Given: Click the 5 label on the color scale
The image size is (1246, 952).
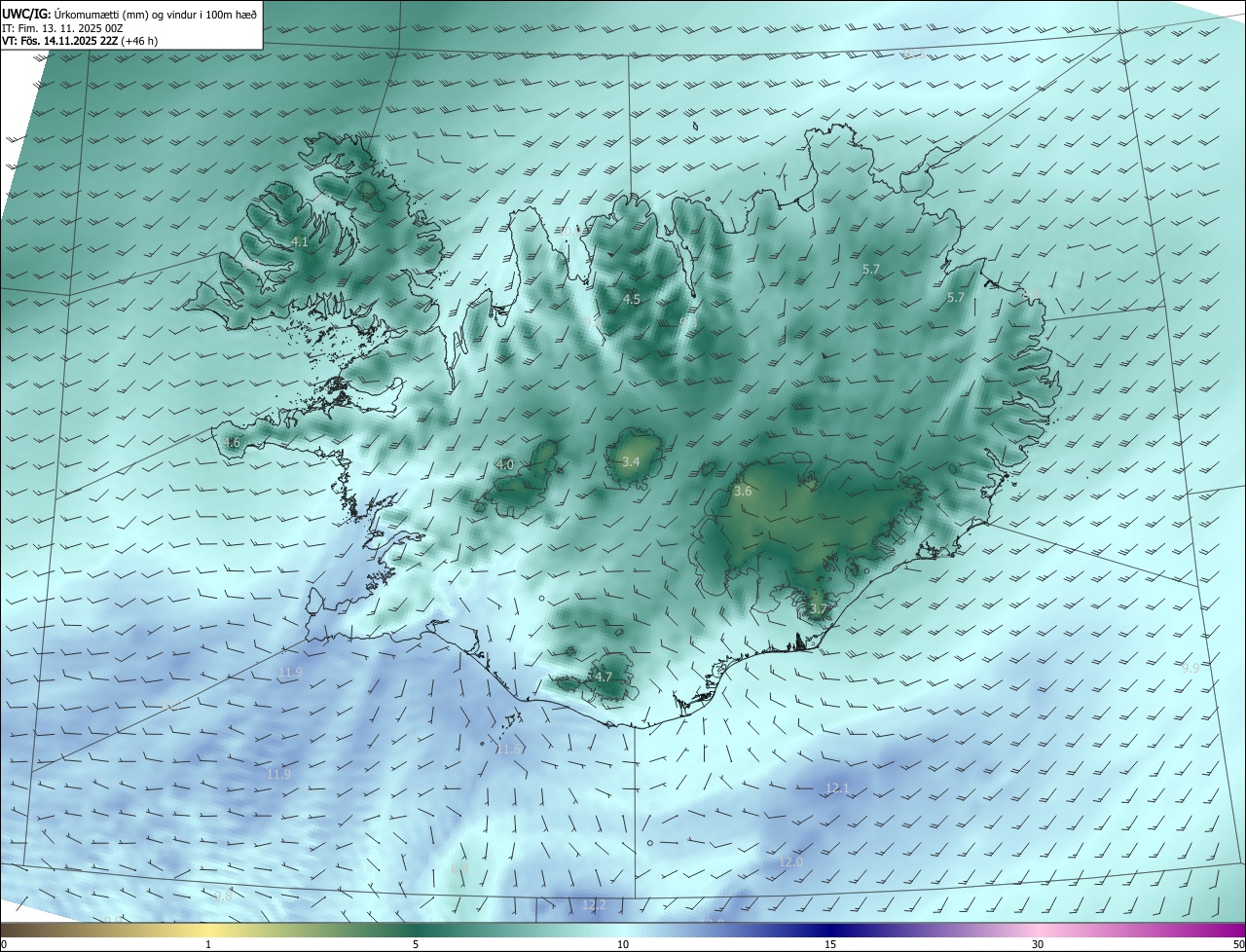Looking at the screenshot, I should tap(417, 945).
